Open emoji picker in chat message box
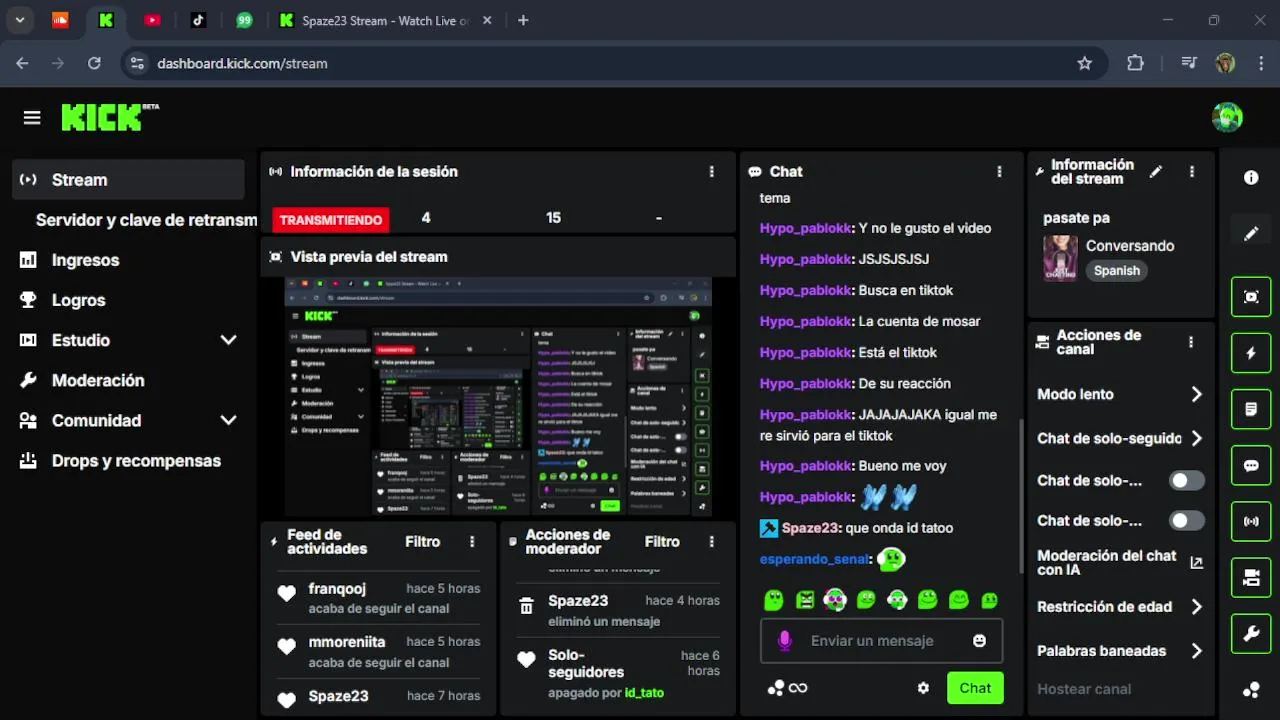Viewport: 1280px width, 720px height. pos(979,640)
